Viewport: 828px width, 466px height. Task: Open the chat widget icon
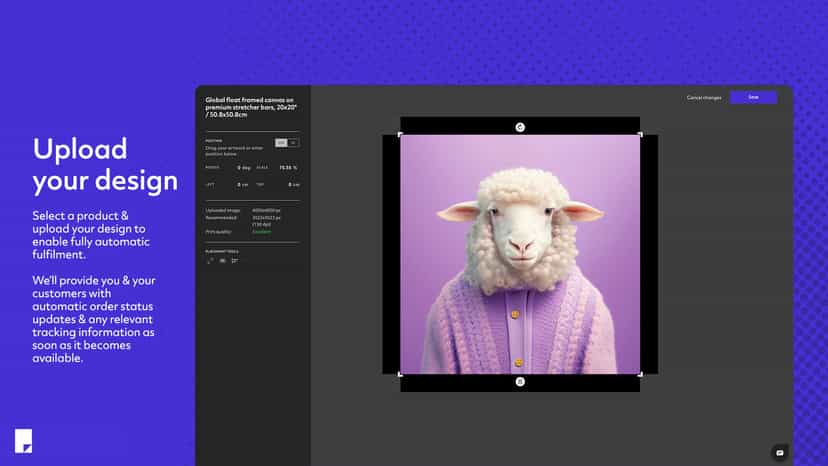(779, 453)
